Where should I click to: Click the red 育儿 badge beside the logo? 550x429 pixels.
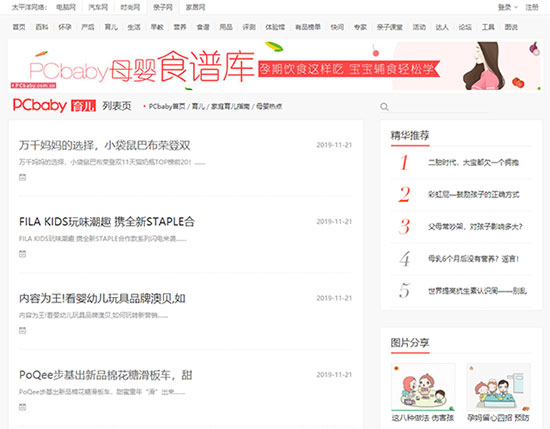coord(83,106)
